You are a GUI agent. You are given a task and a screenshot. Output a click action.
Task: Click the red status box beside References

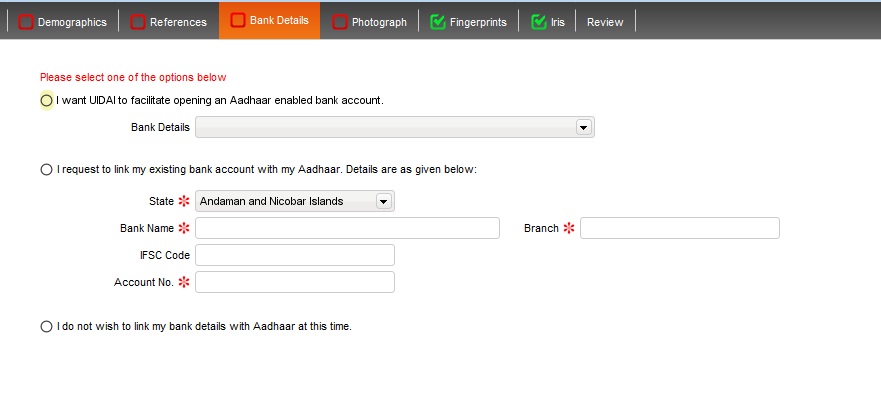click(138, 22)
